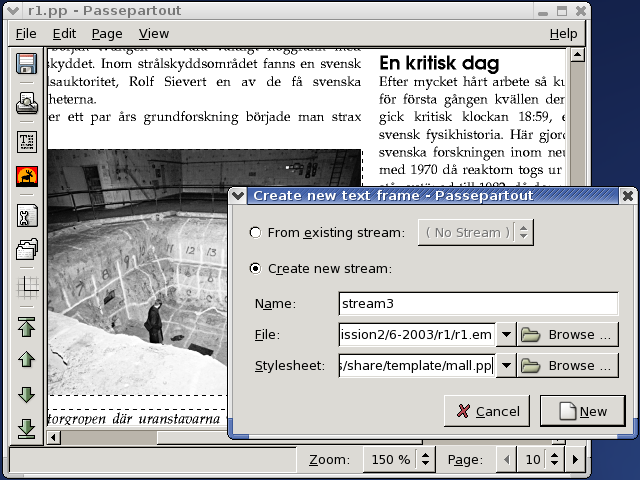
Task: Open the View menu
Action: click(x=153, y=33)
